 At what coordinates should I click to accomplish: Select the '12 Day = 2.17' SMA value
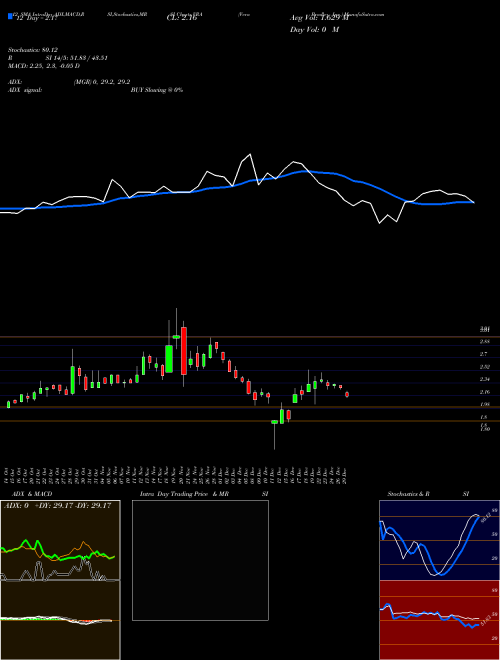tap(35, 19)
